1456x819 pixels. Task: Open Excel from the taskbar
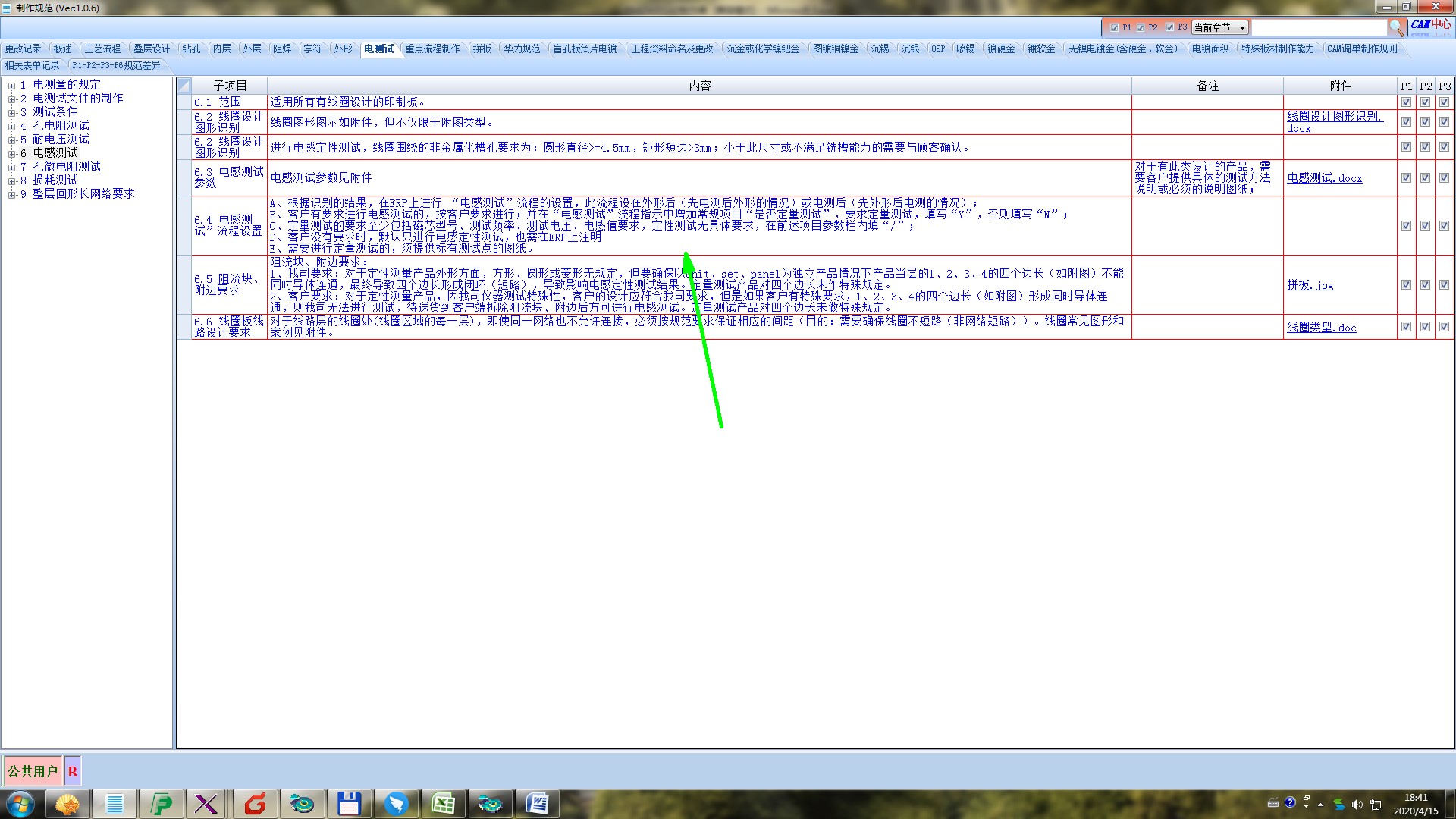443,804
